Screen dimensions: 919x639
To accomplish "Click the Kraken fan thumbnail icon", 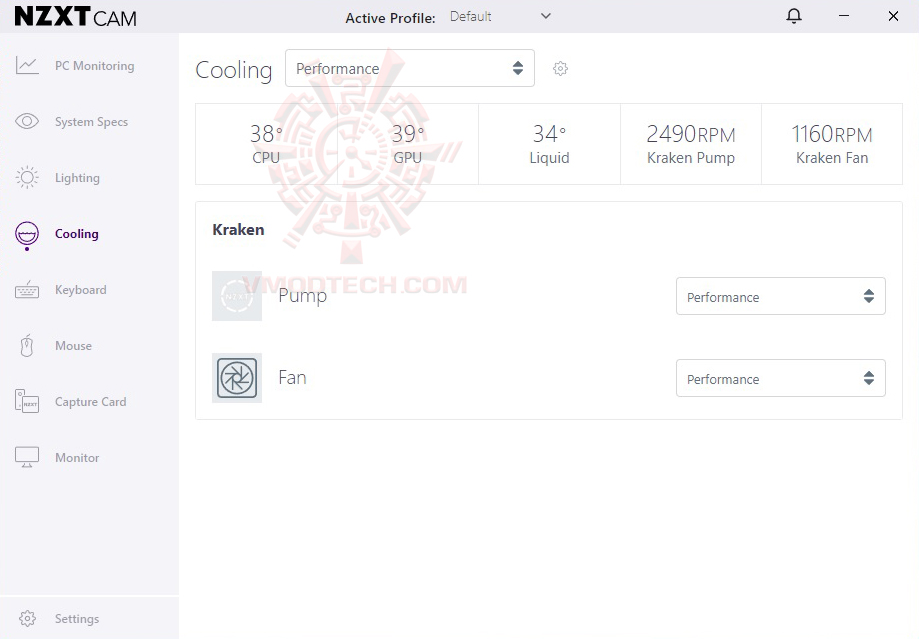I will (237, 378).
